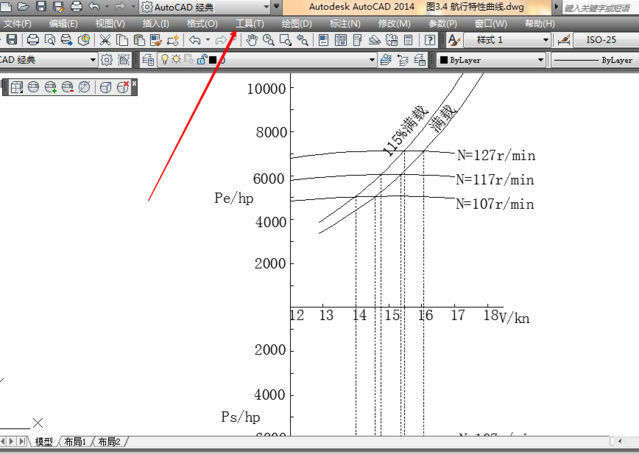Open the Layer Properties Manager icon
The height and width of the screenshot is (454, 639).
click(x=149, y=60)
